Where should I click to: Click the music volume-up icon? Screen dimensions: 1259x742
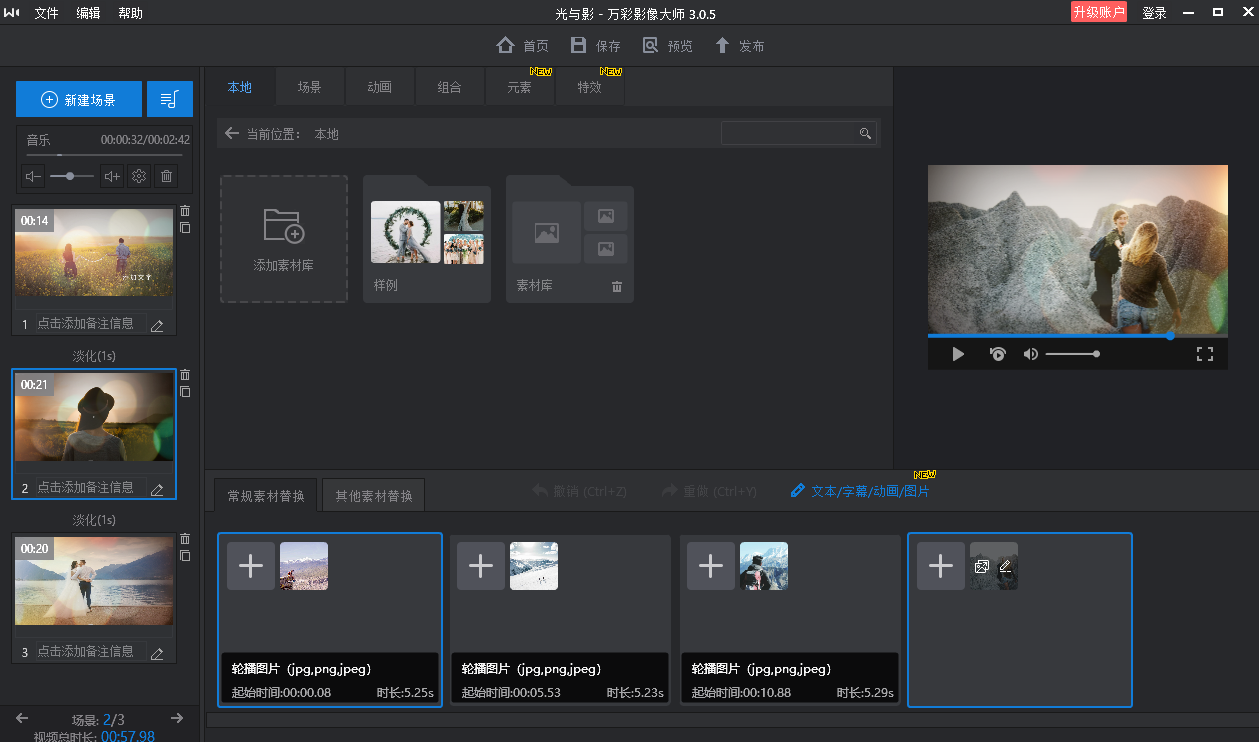point(112,177)
